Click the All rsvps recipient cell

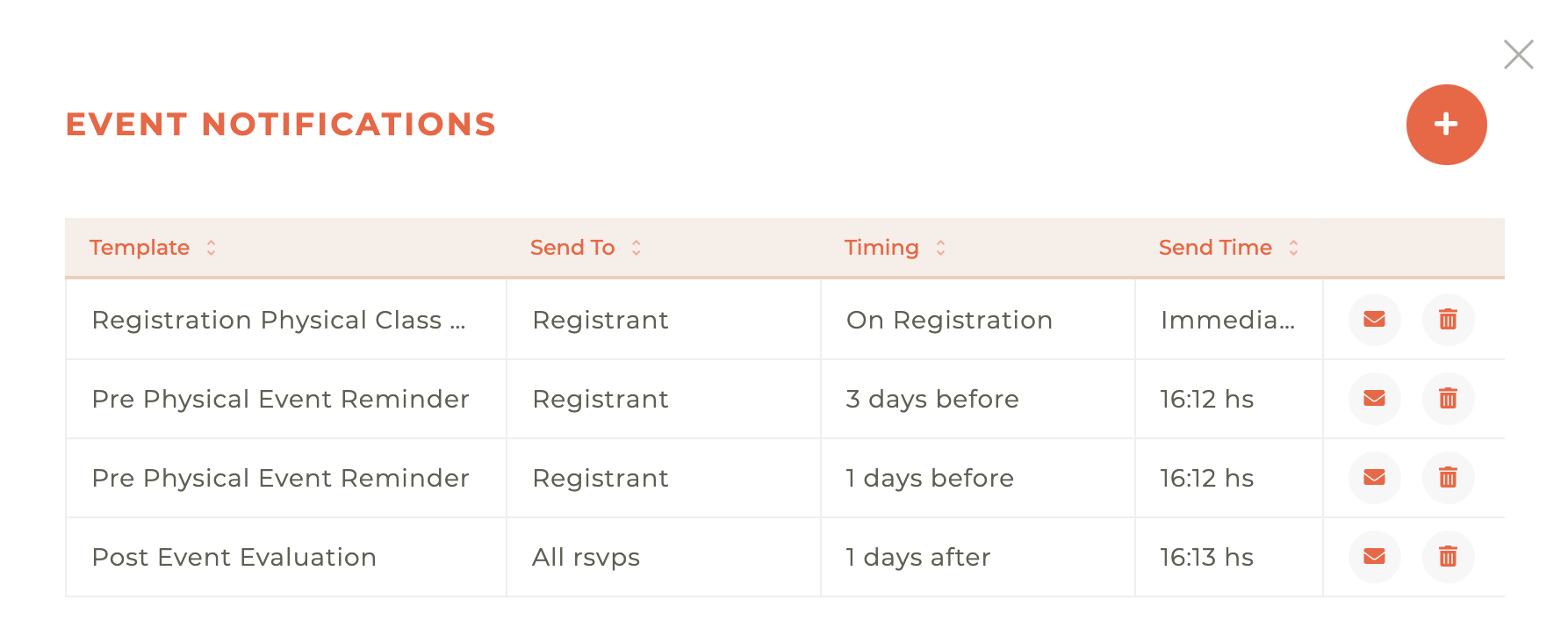[x=586, y=557]
